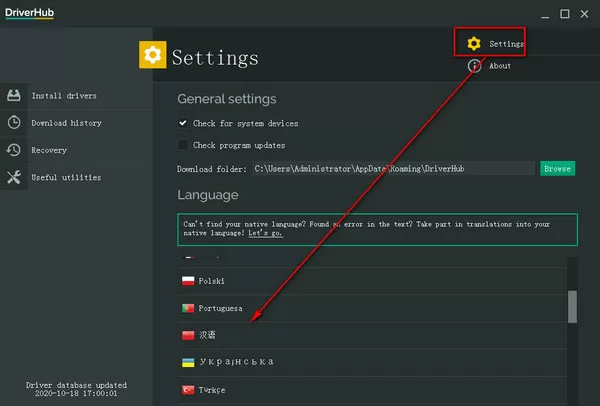This screenshot has width=600, height=406.
Task: Maximize the DriverHub window
Action: pos(565,14)
